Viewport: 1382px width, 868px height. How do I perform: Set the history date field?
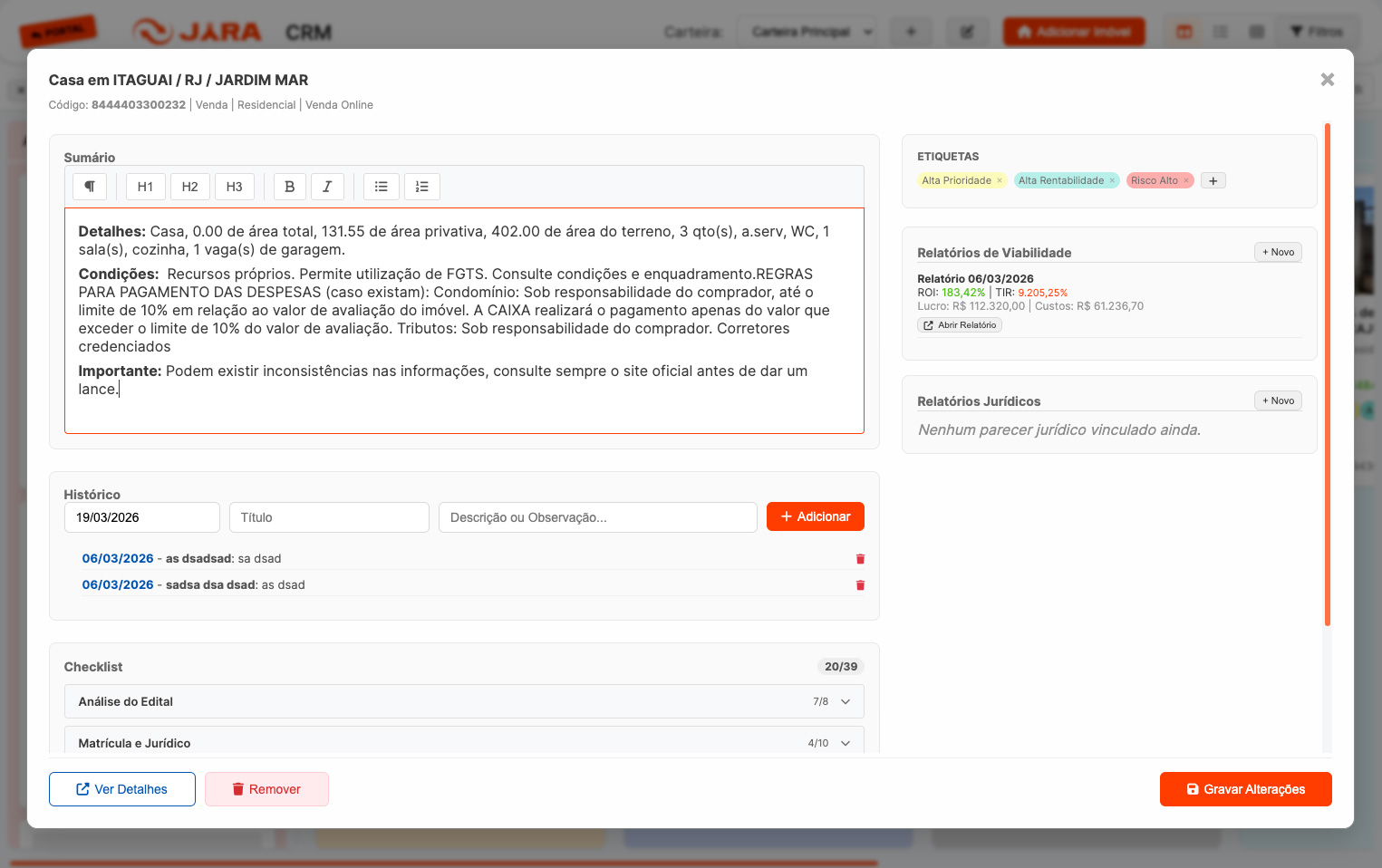click(142, 517)
